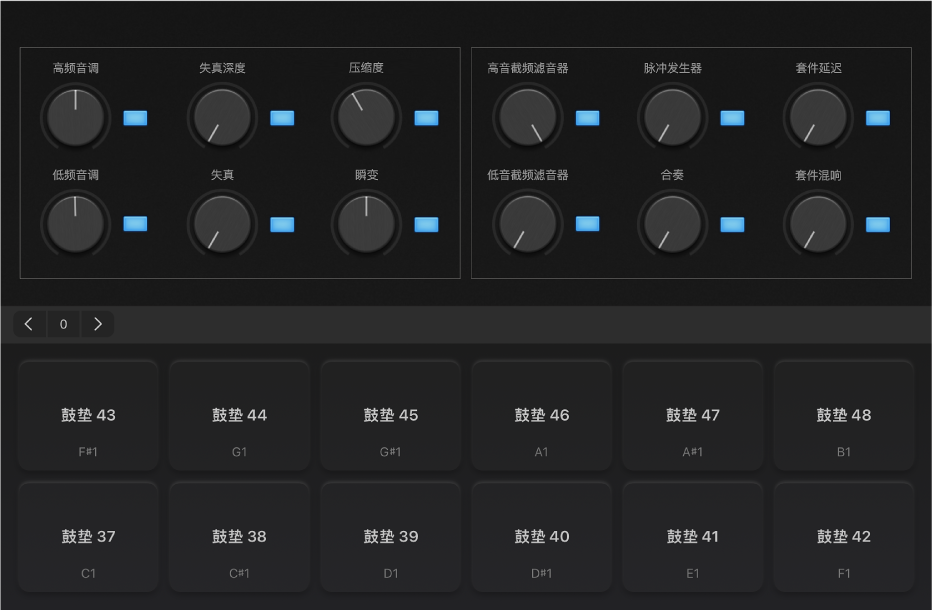This screenshot has width=934, height=612.
Task: Click the 高音截频滤音器 knob
Action: point(528,117)
